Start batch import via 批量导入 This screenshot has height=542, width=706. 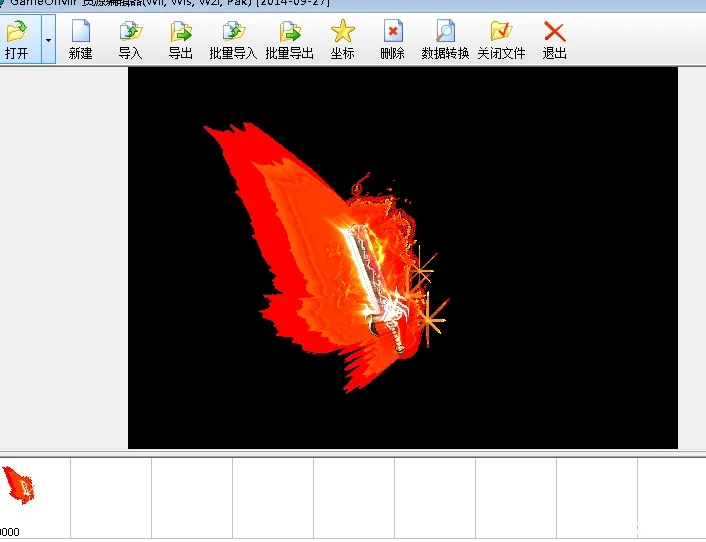[233, 39]
